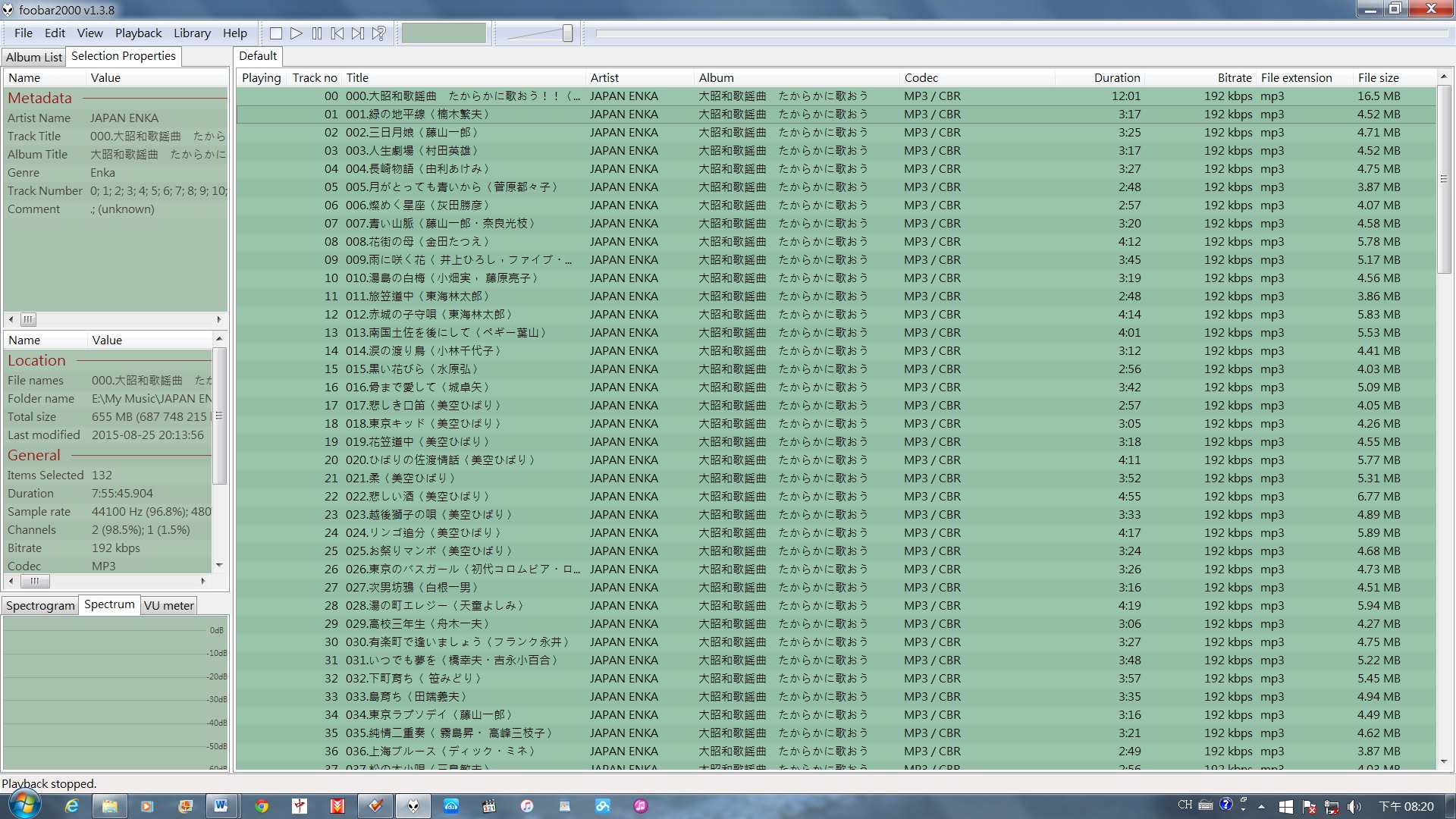Click the stop button icon in toolbar
This screenshot has height=819, width=1456.
pos(276,34)
